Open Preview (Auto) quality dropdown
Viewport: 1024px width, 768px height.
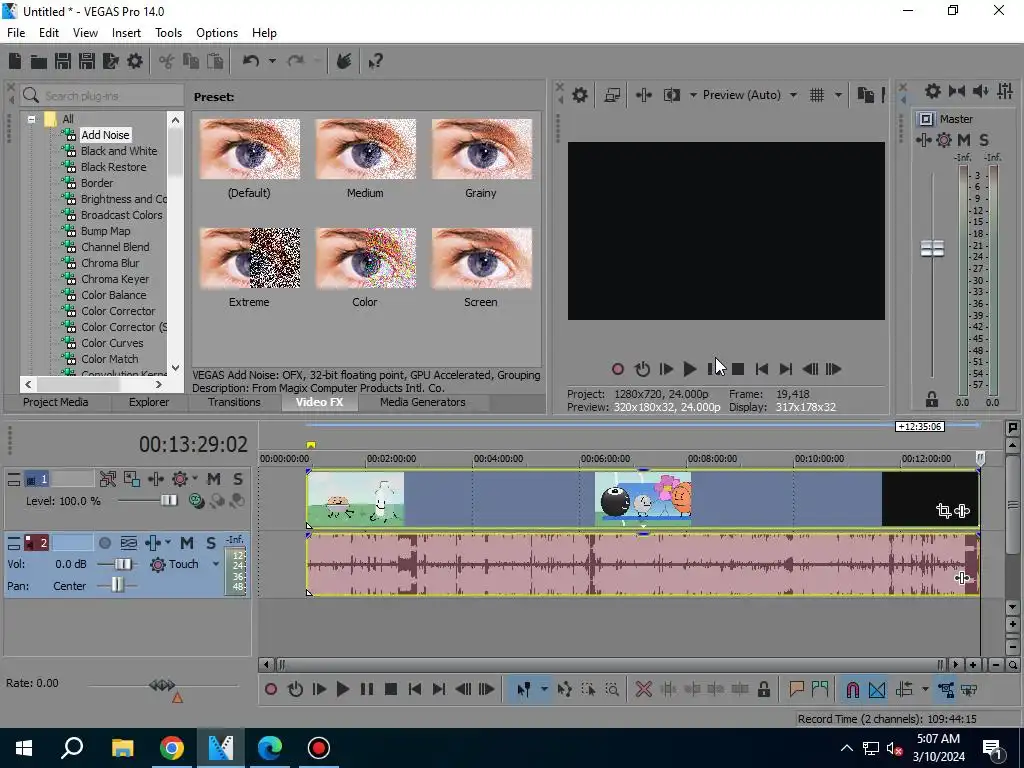point(793,95)
